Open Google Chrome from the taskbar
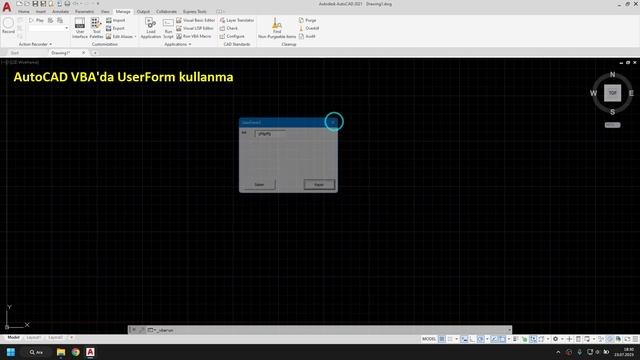 76,352
